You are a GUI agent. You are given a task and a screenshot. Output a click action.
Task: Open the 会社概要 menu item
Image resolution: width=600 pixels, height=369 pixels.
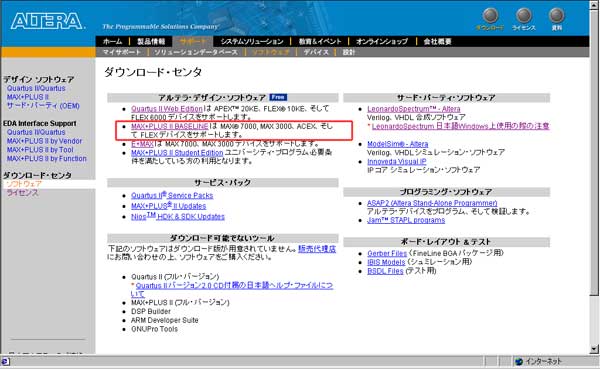(x=437, y=41)
